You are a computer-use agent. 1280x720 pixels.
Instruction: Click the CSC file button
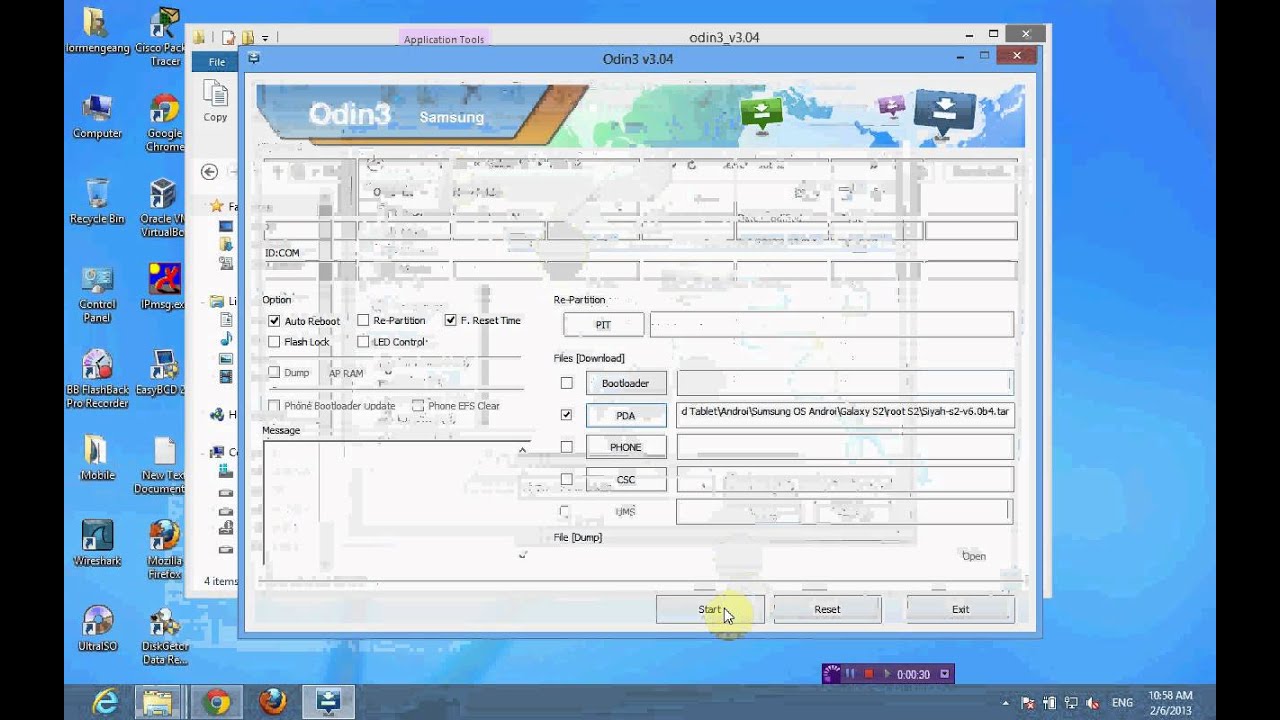tap(626, 479)
